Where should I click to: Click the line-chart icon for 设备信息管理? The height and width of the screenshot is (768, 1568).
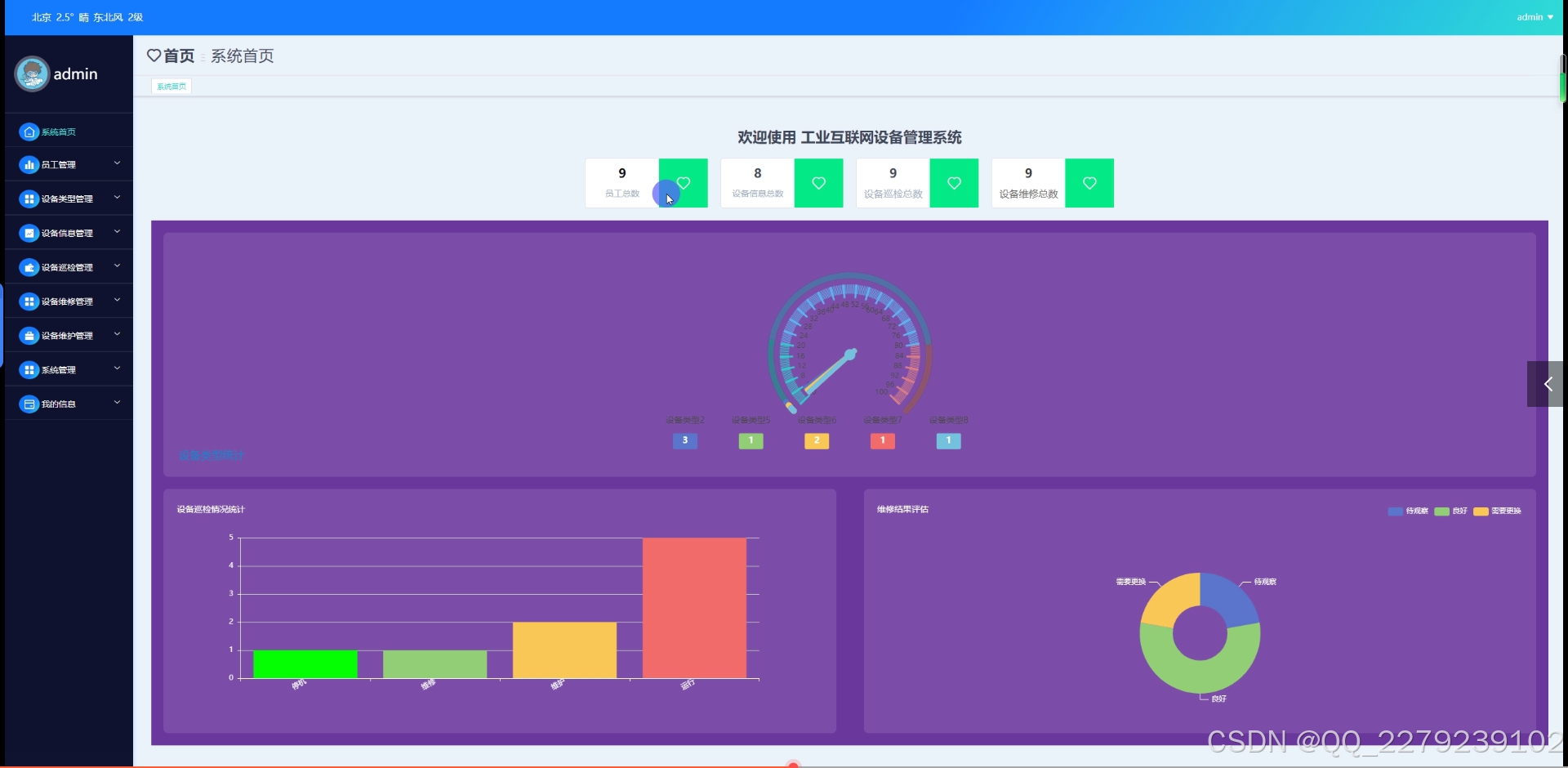pos(29,234)
